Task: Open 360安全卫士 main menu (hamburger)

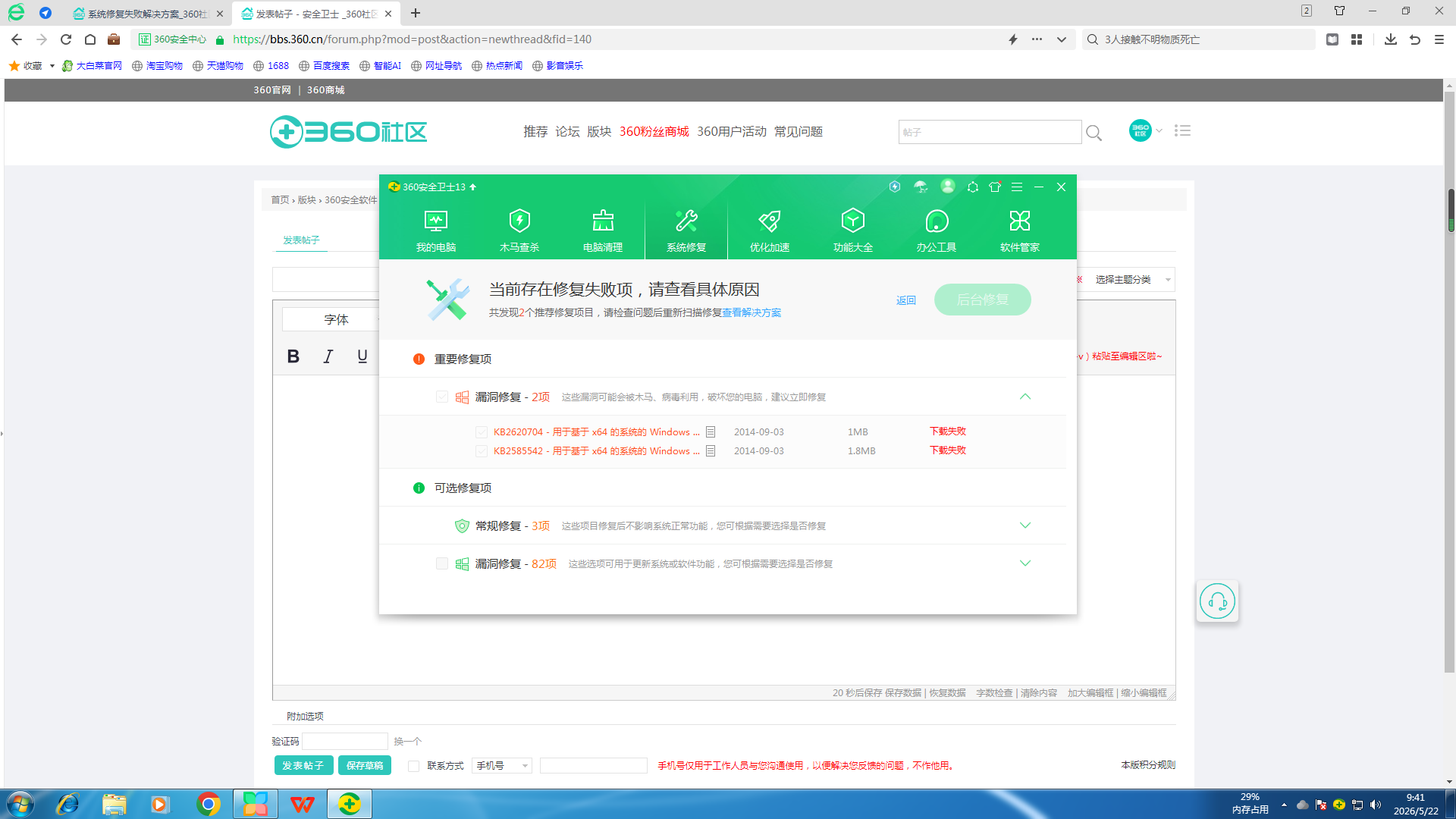Action: [x=1017, y=187]
